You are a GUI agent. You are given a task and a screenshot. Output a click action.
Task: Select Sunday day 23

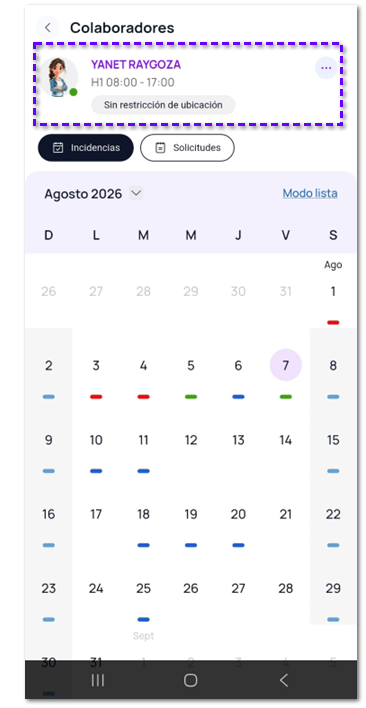click(48, 588)
